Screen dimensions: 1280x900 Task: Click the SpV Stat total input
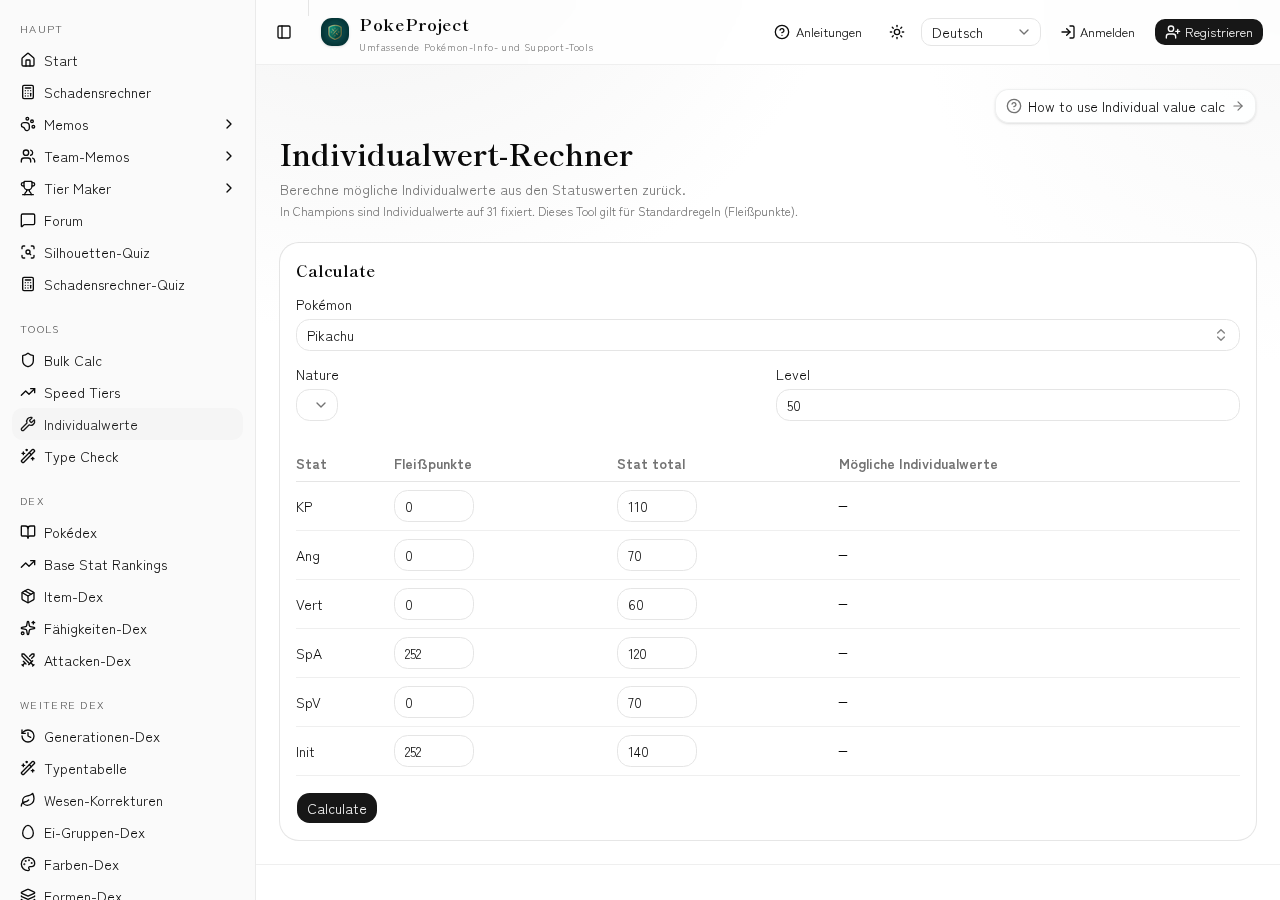(657, 702)
